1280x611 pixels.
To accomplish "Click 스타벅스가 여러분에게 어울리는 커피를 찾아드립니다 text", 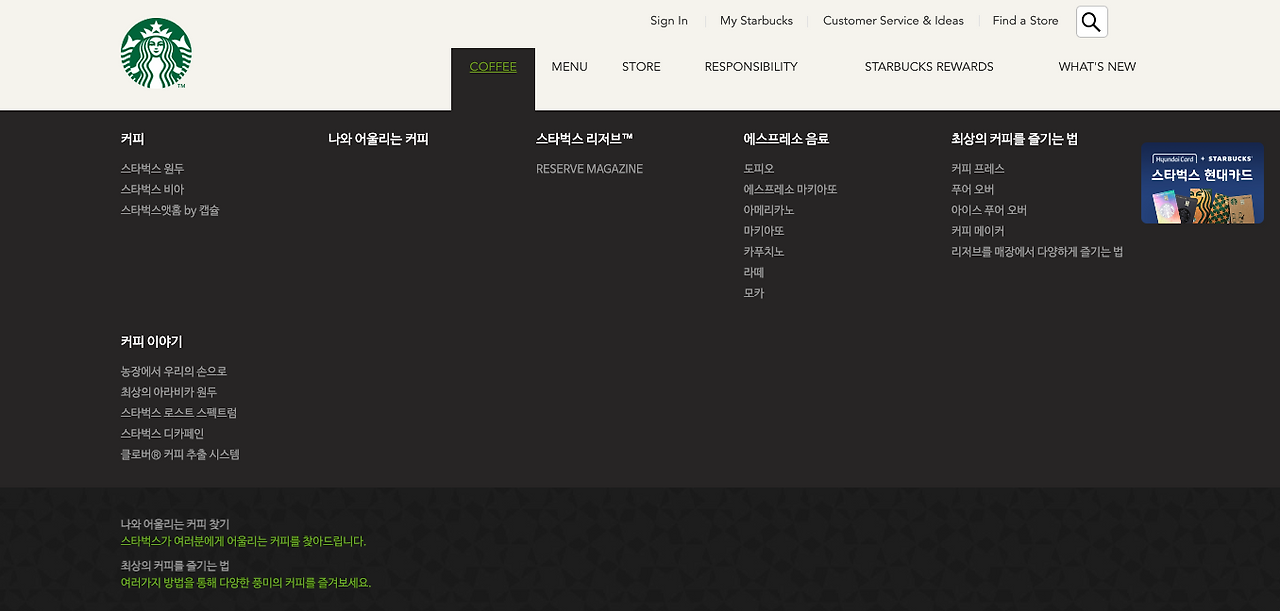I will pyautogui.click(x=243, y=541).
